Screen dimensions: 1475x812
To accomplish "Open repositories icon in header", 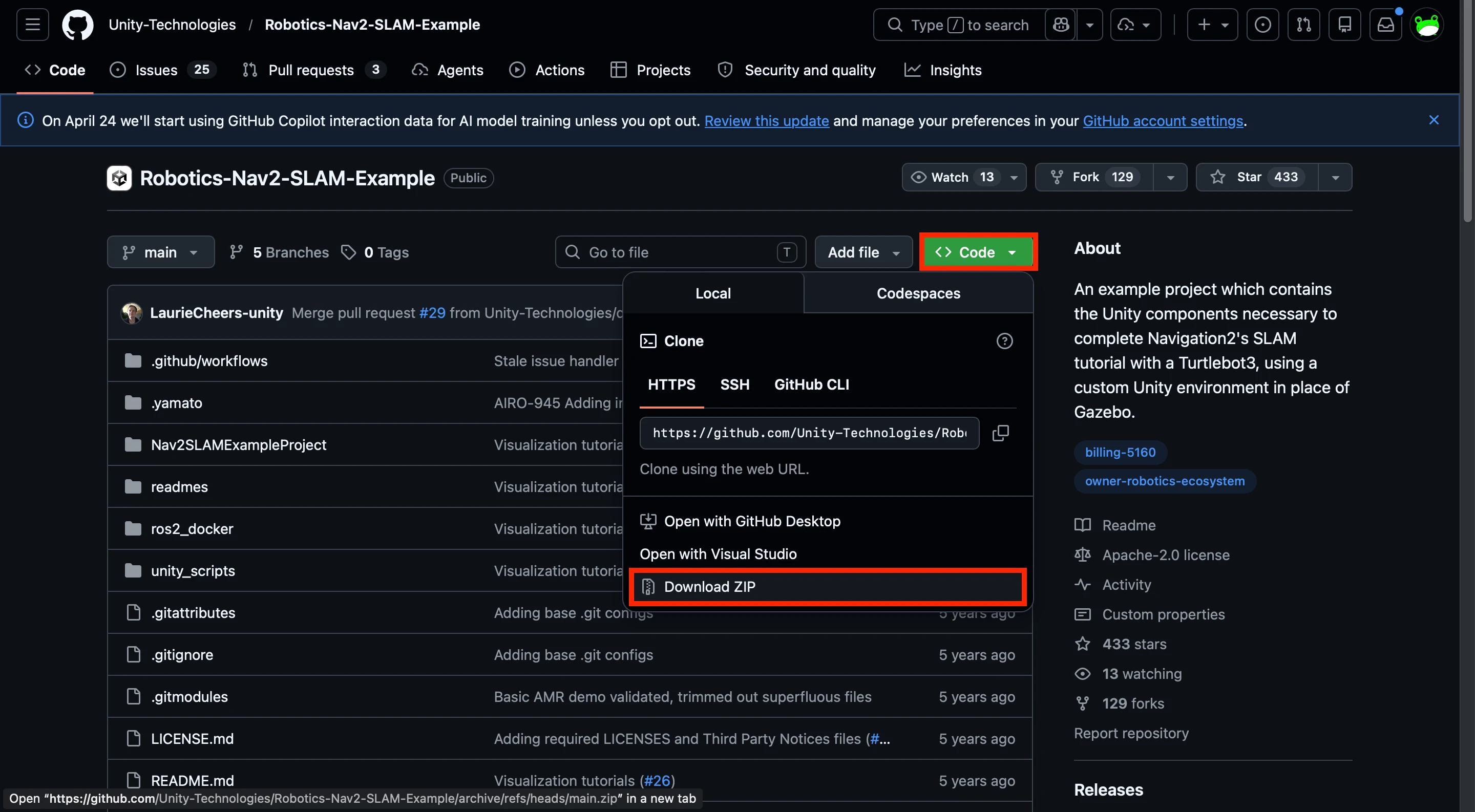I will (x=1344, y=25).
